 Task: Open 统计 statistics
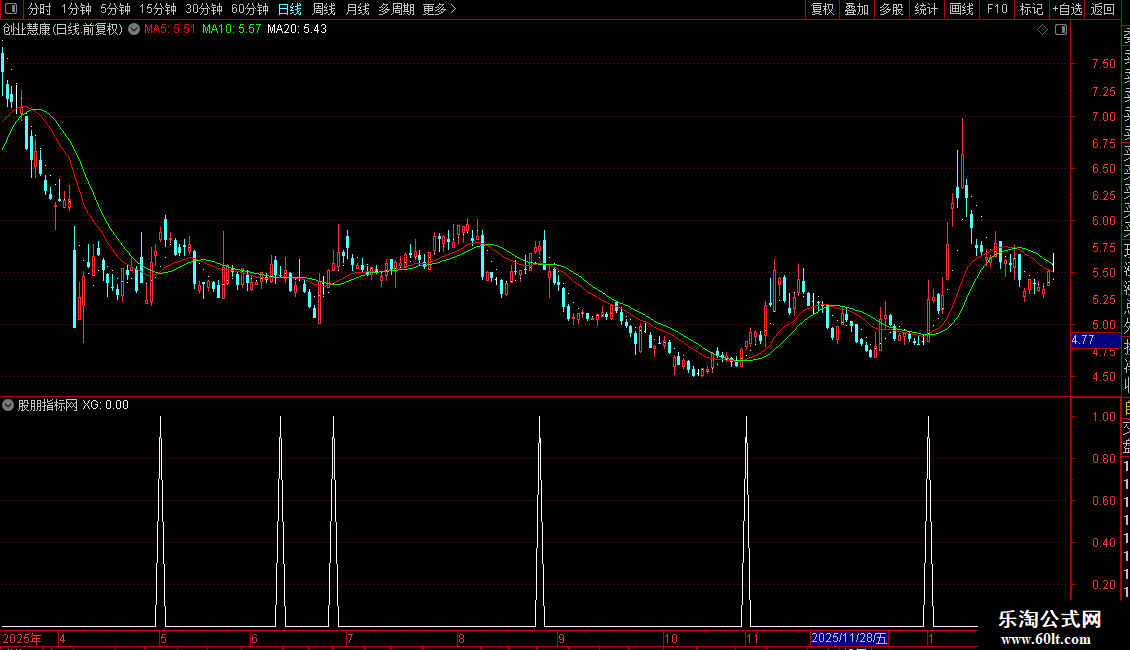926,9
